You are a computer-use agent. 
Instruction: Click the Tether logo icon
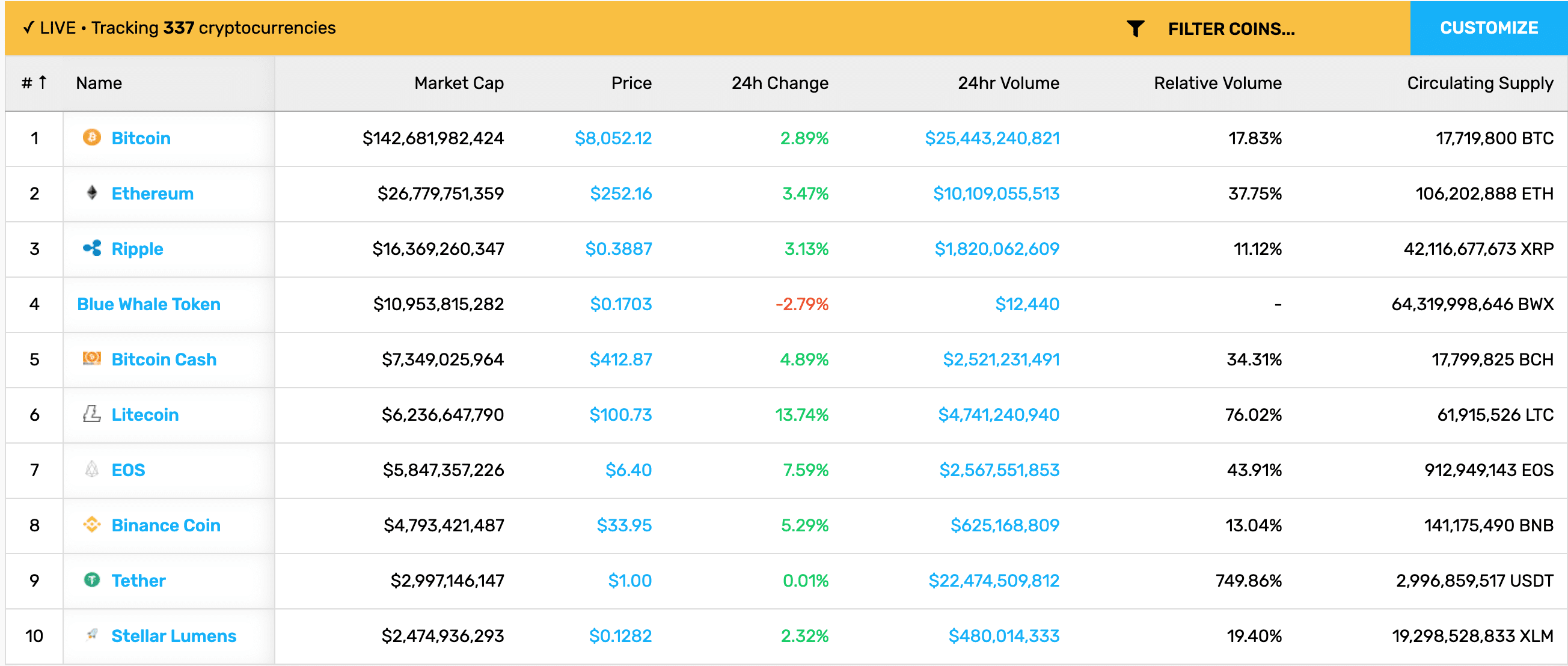point(92,580)
